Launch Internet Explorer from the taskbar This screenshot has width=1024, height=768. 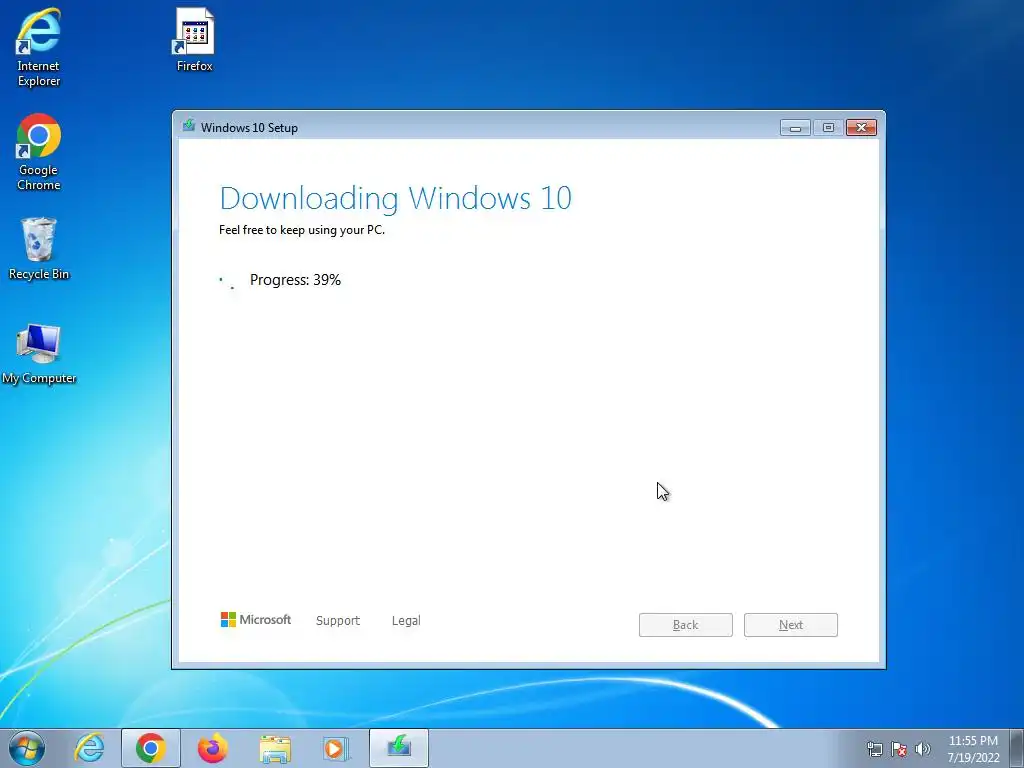[89, 748]
